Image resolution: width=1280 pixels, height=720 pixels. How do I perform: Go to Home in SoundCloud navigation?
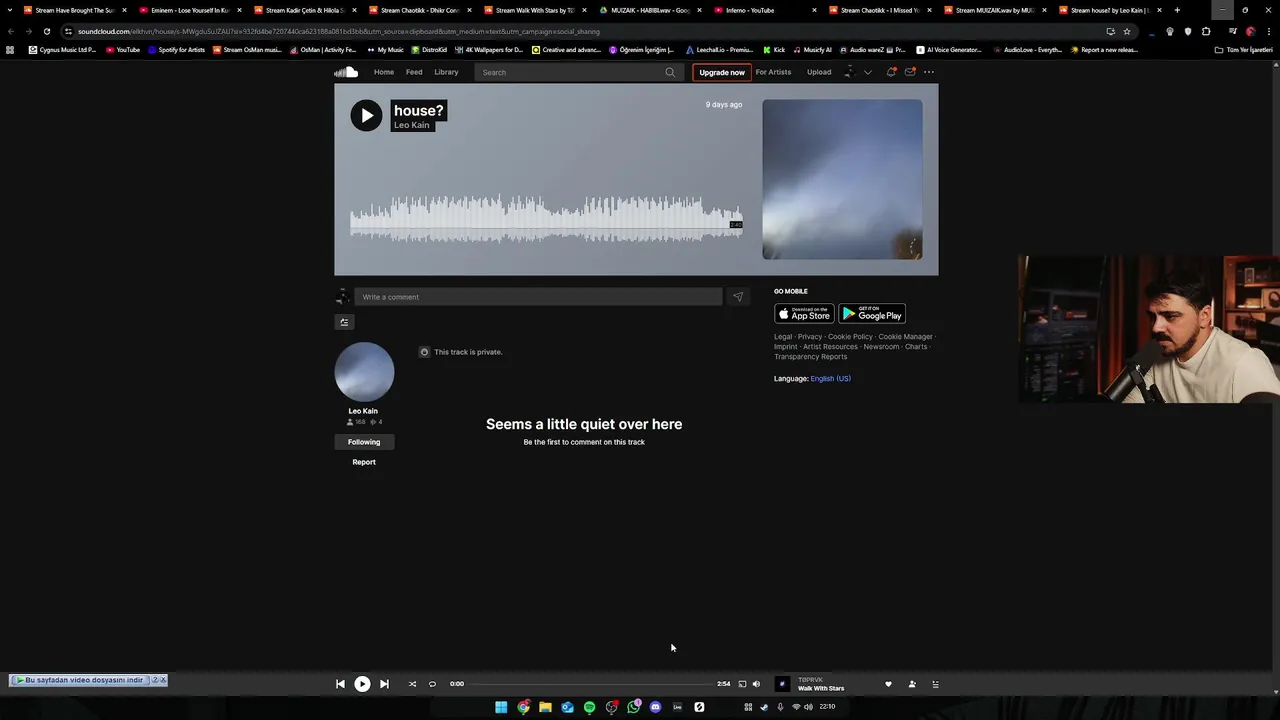(384, 72)
